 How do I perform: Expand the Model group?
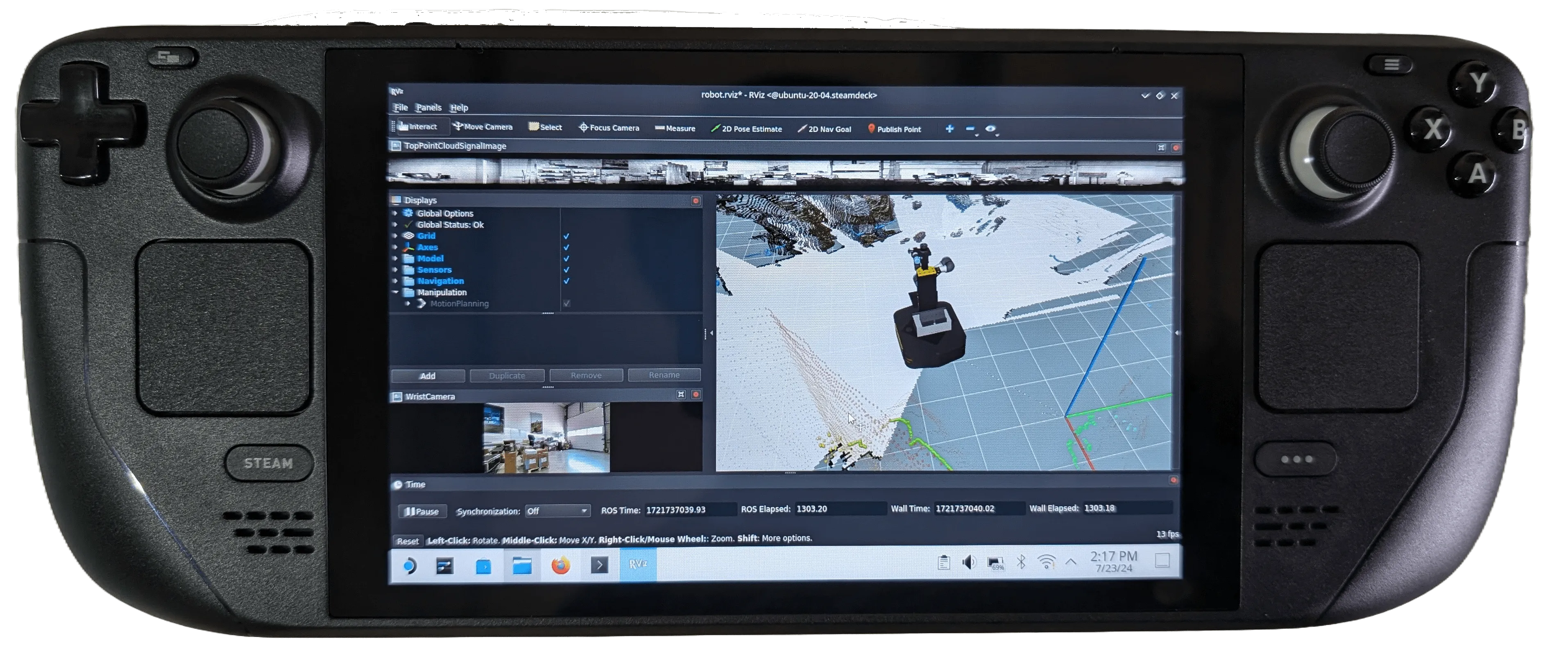click(395, 259)
